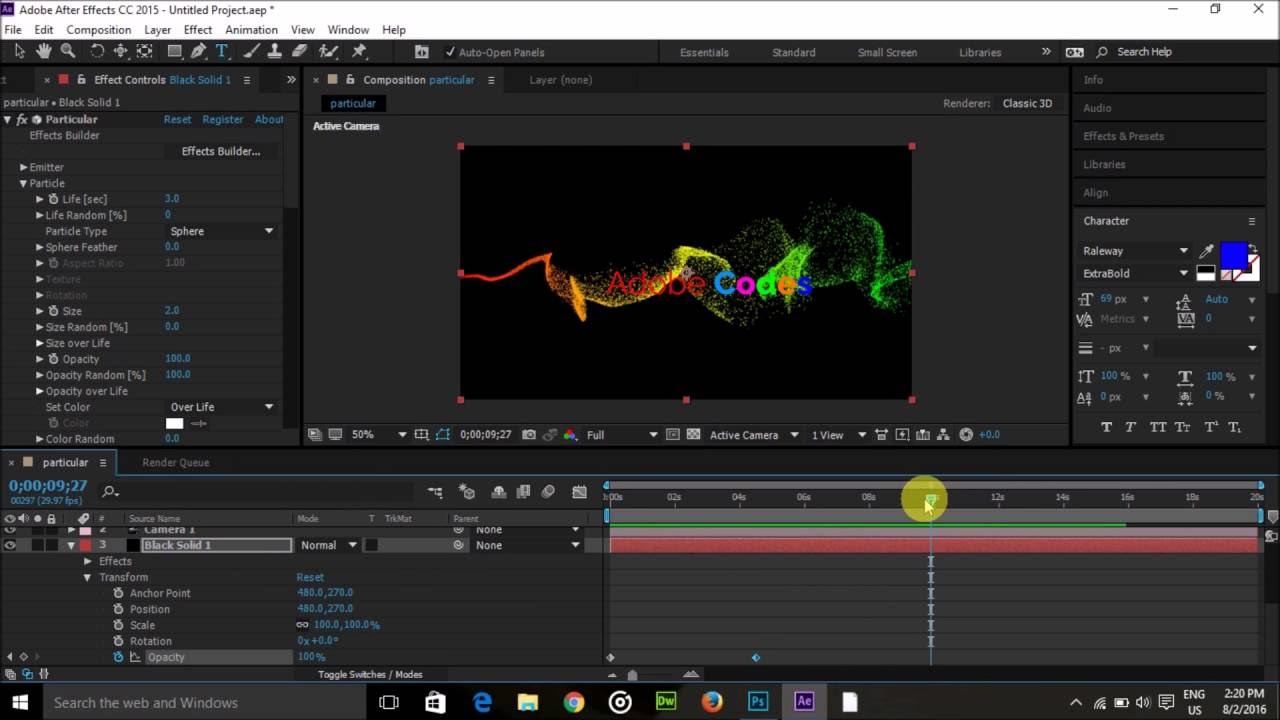Open the 50% magnification dropdown
The height and width of the screenshot is (720, 1280).
378,435
